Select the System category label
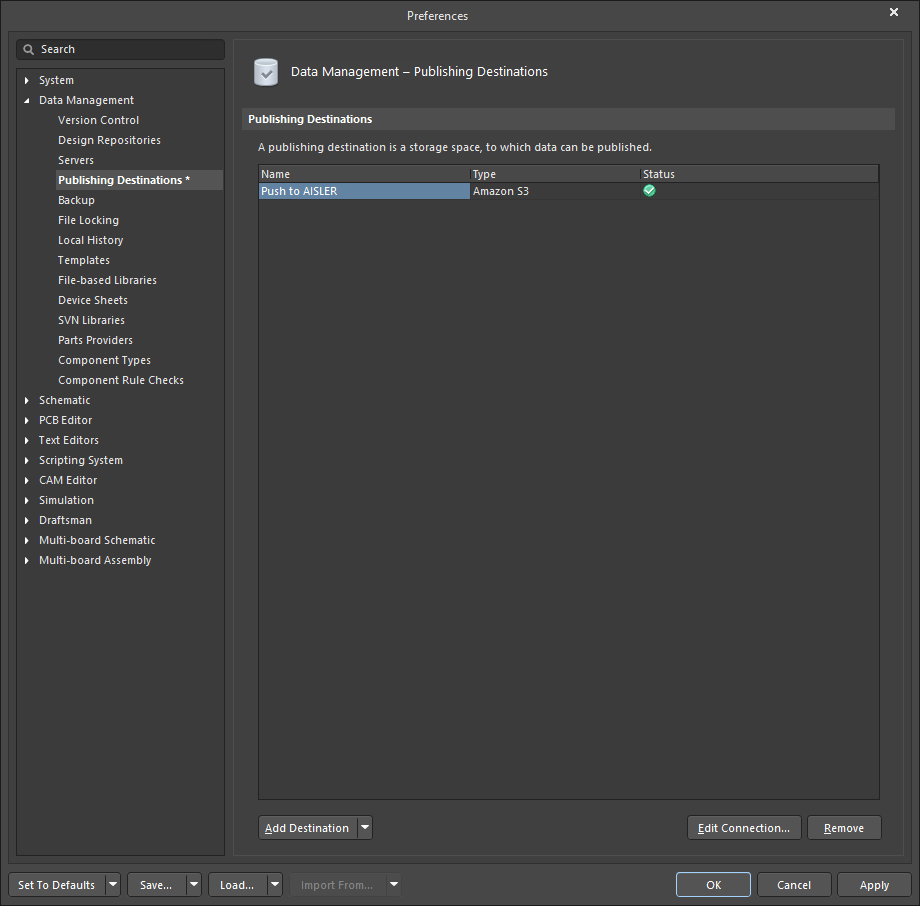The image size is (920, 906). [x=56, y=80]
